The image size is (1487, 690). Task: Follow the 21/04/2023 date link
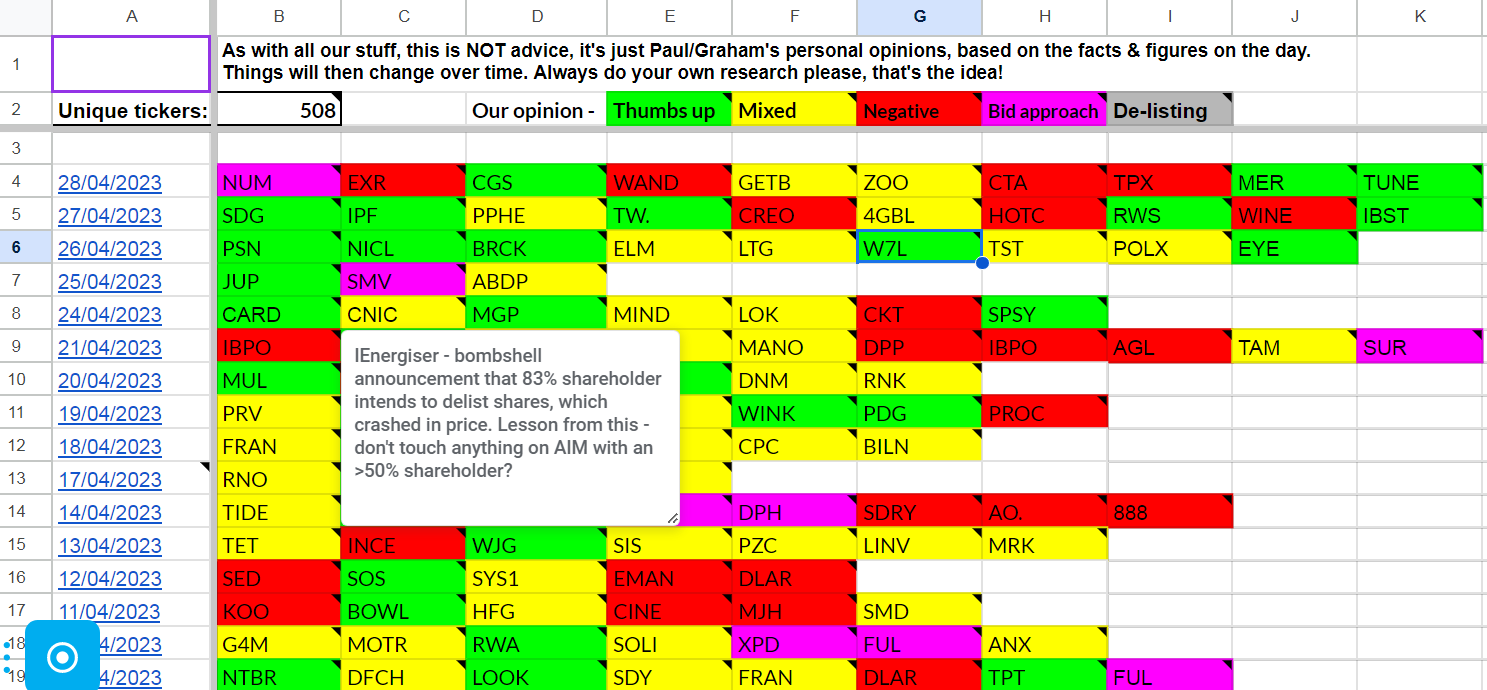pos(110,348)
